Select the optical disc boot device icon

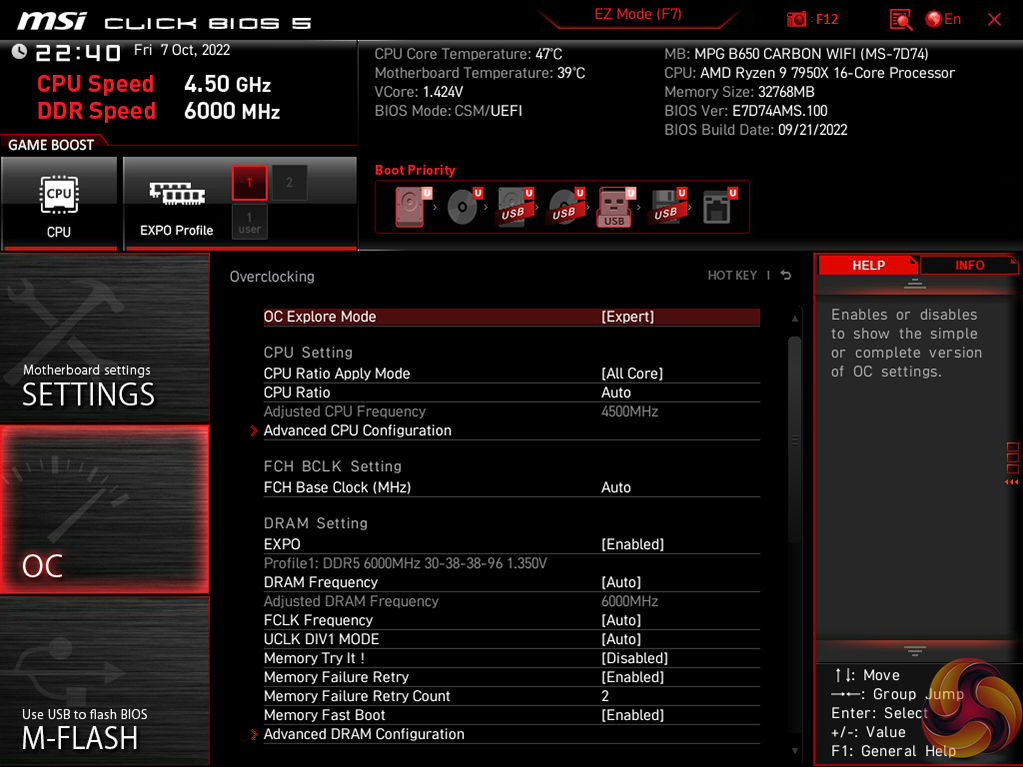(462, 207)
